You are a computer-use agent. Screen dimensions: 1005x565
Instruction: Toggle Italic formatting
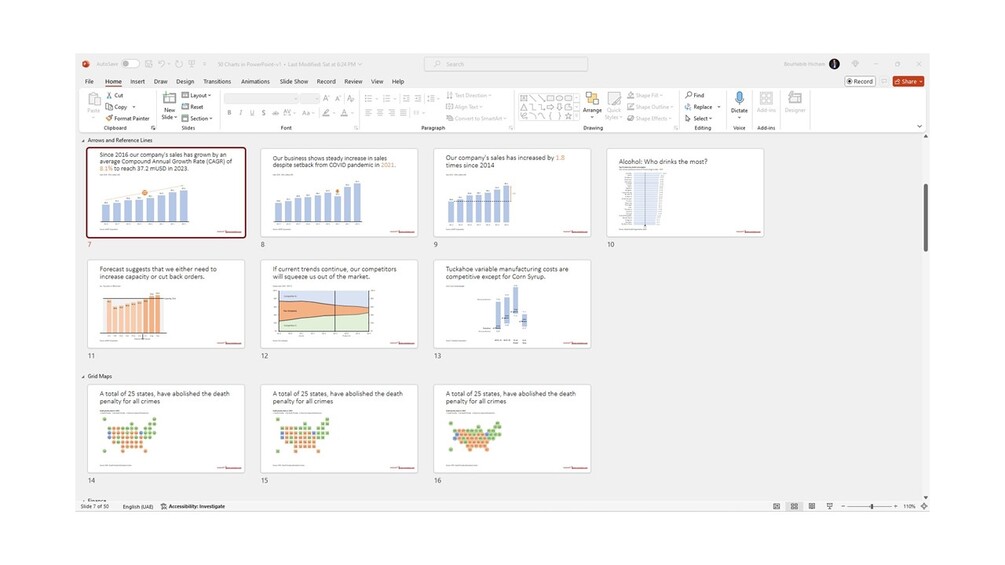point(240,113)
